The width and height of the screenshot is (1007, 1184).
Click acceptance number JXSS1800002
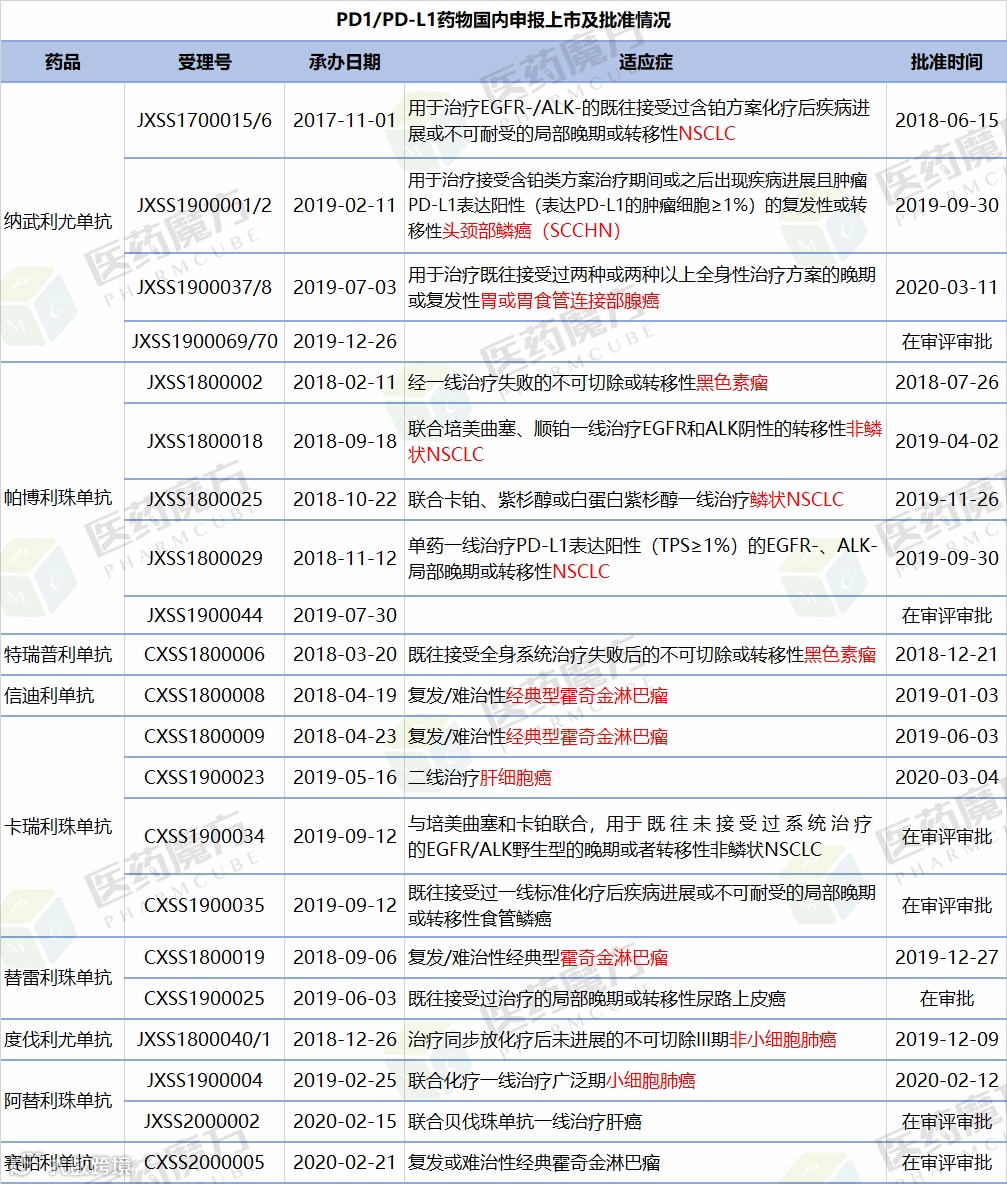(x=205, y=382)
